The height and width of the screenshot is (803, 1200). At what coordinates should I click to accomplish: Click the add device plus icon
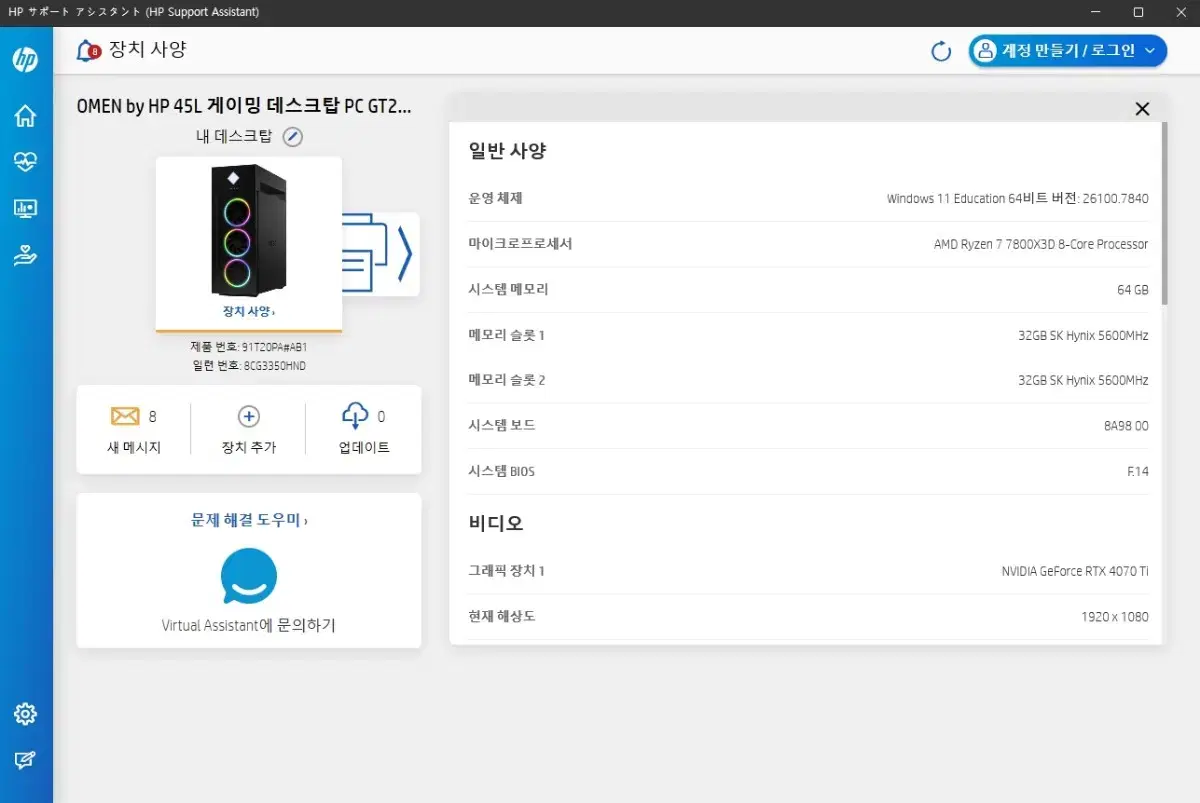[248, 416]
